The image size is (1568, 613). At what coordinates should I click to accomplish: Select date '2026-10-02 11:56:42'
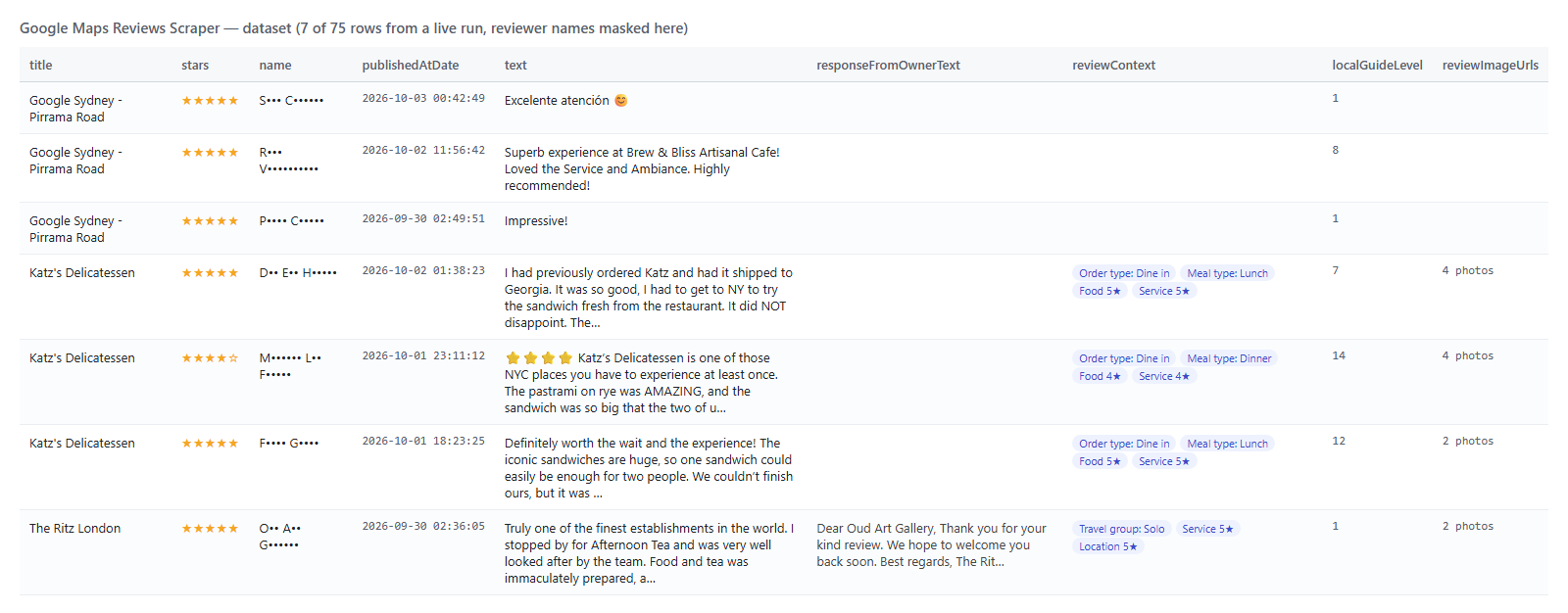423,150
